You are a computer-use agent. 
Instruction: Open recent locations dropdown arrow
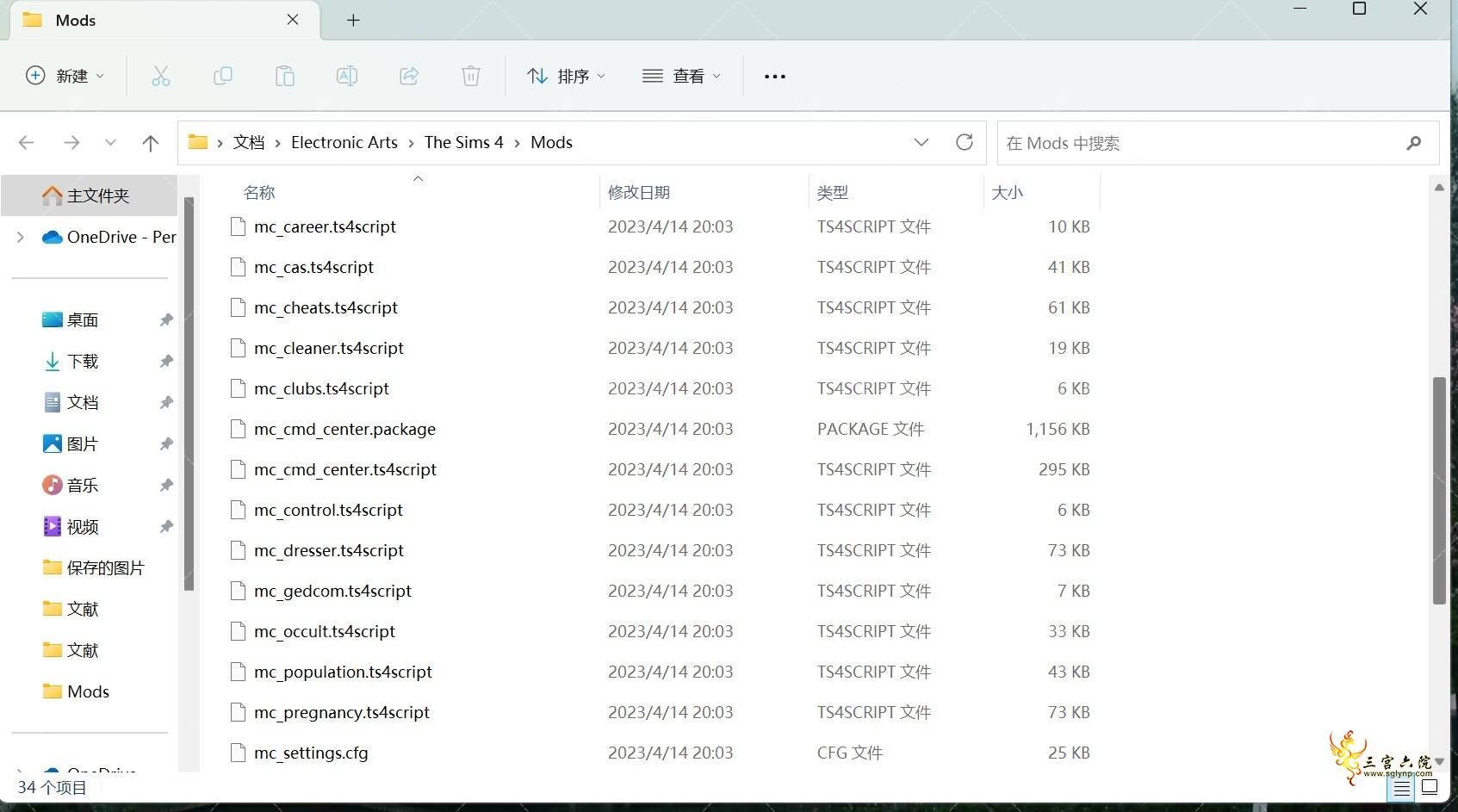(x=110, y=143)
